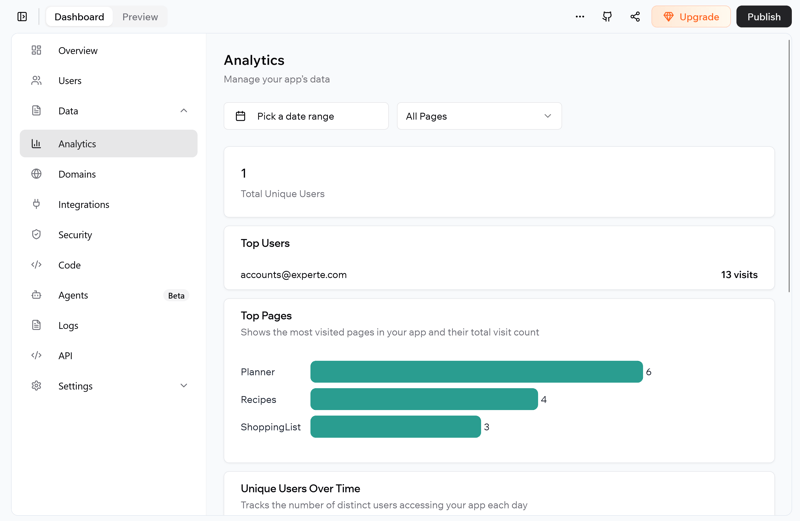Select the Dashboard tab
This screenshot has width=800, height=521.
79,17
